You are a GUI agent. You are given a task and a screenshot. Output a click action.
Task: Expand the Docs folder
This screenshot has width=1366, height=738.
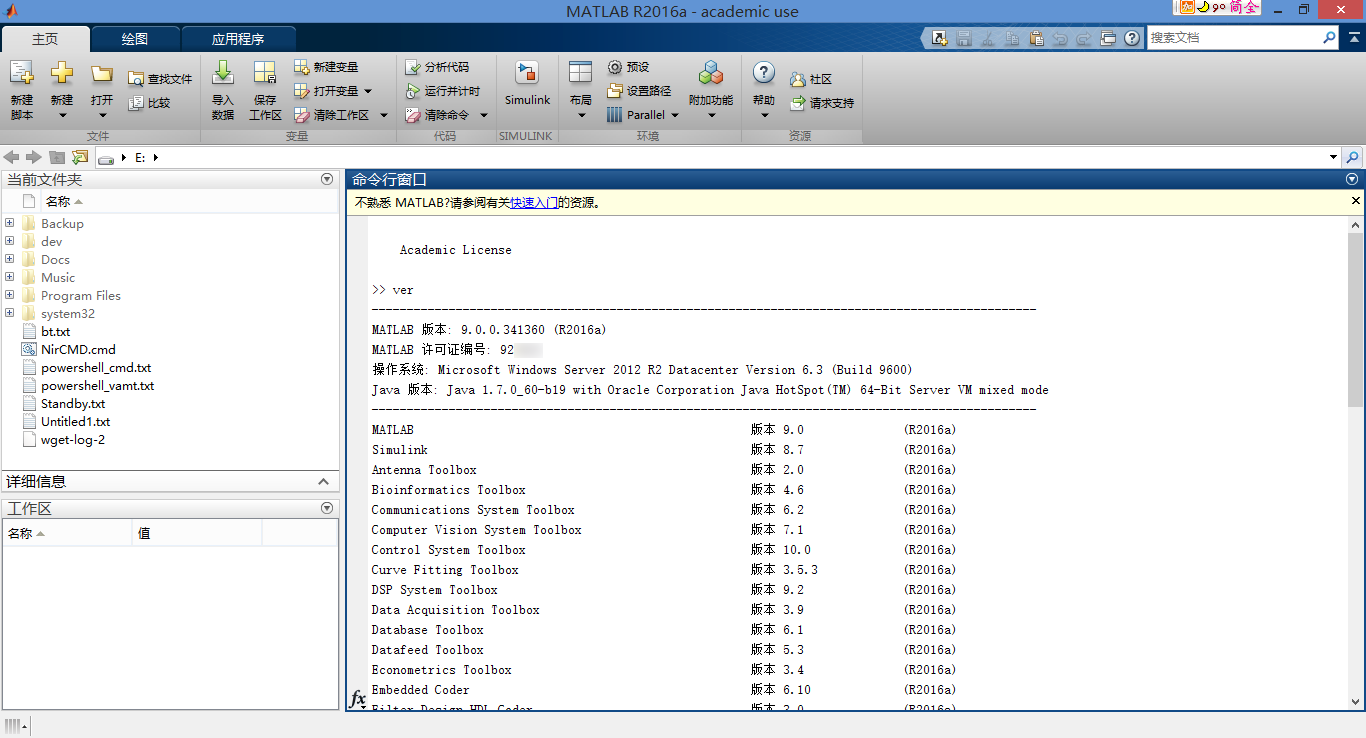tap(9, 259)
